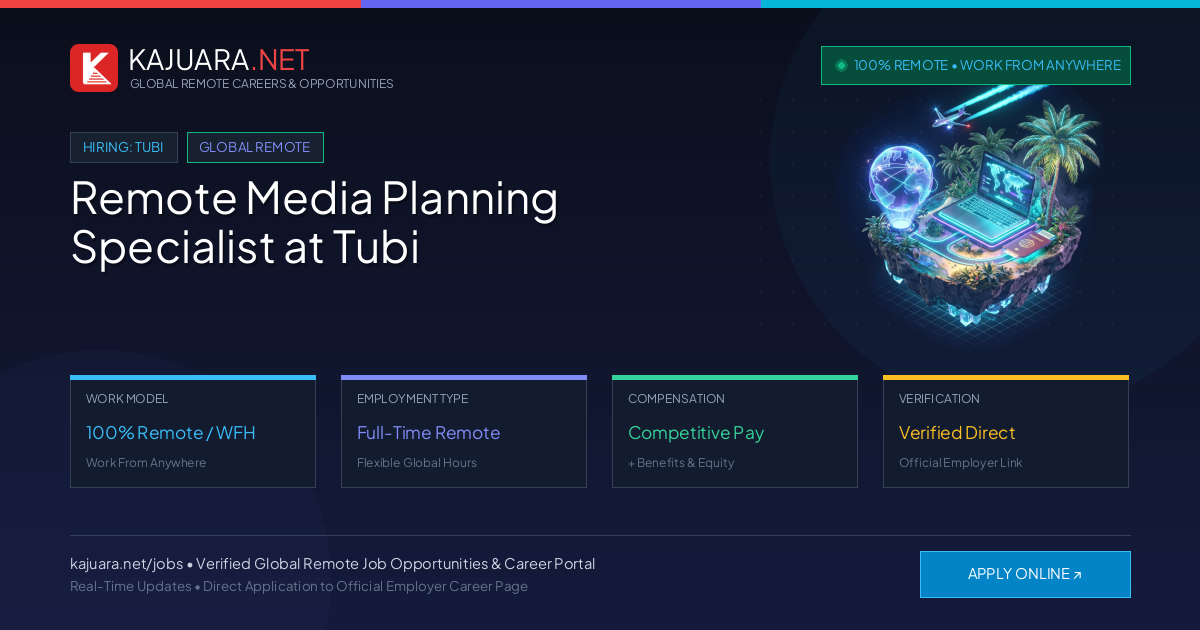The image size is (1200, 630).
Task: Click the 'Official Employer Link' subtext
Action: click(961, 463)
